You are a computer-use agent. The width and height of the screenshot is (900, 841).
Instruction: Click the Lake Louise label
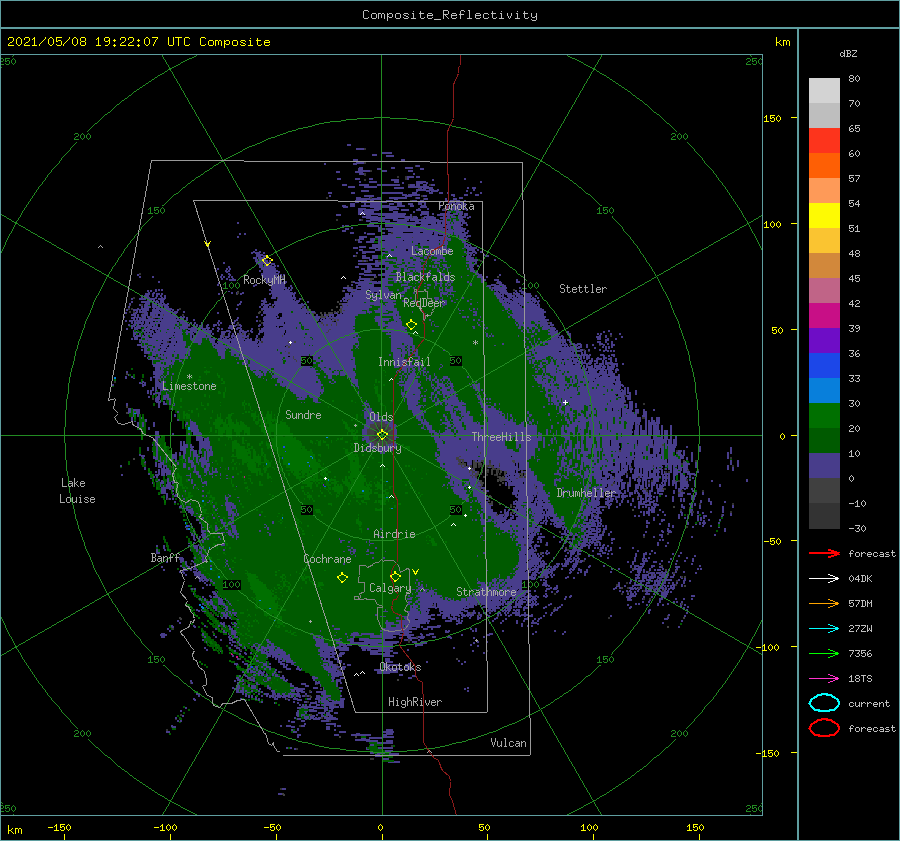point(77,491)
